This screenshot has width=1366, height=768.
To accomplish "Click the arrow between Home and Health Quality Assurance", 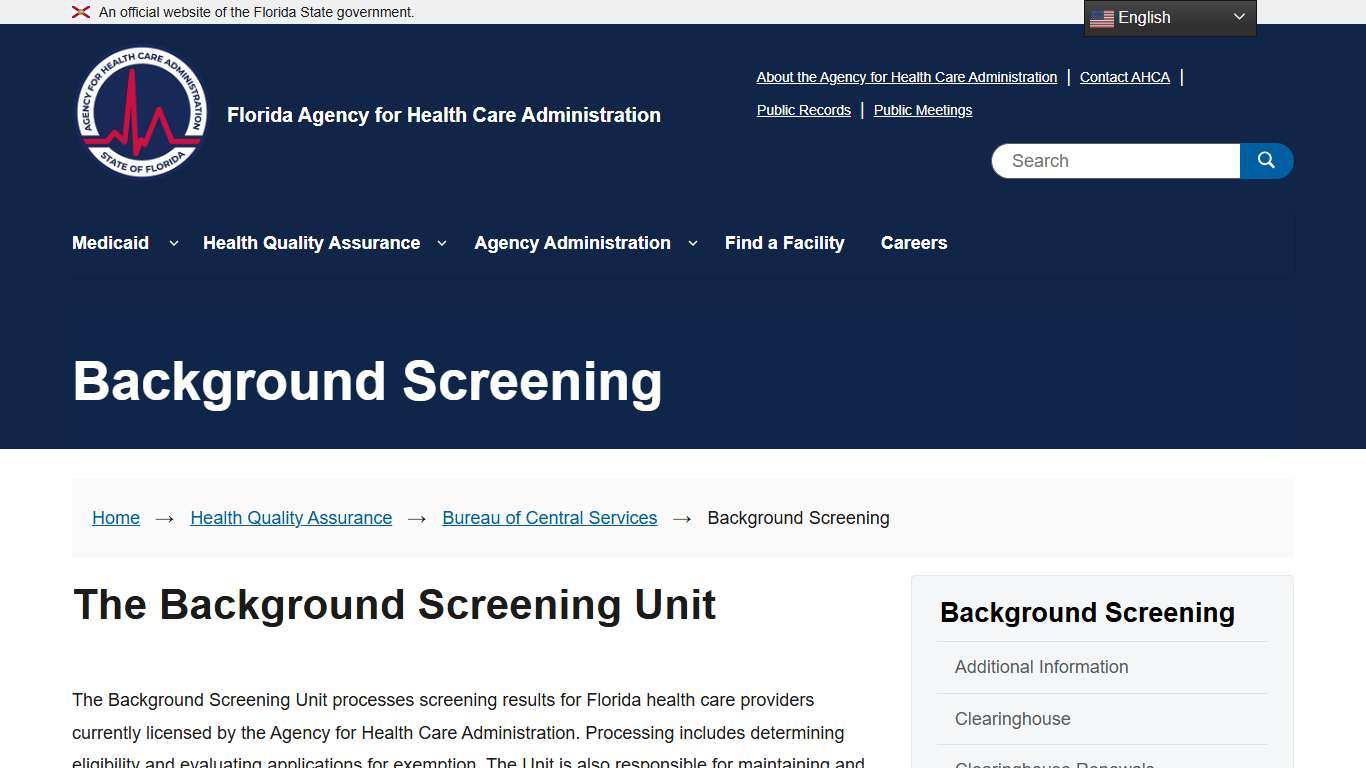I will (163, 518).
